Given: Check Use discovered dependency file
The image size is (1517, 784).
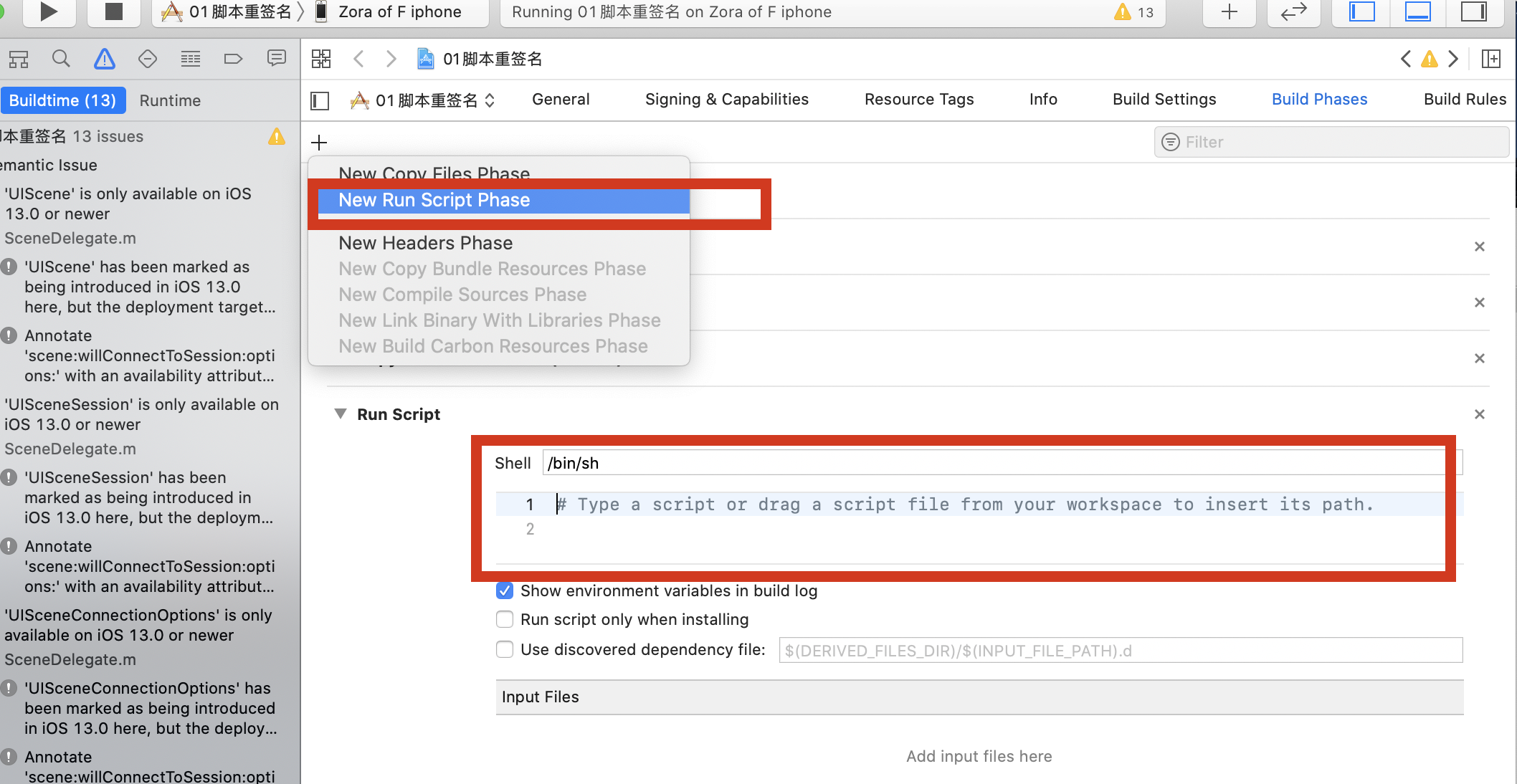Looking at the screenshot, I should coord(505,649).
